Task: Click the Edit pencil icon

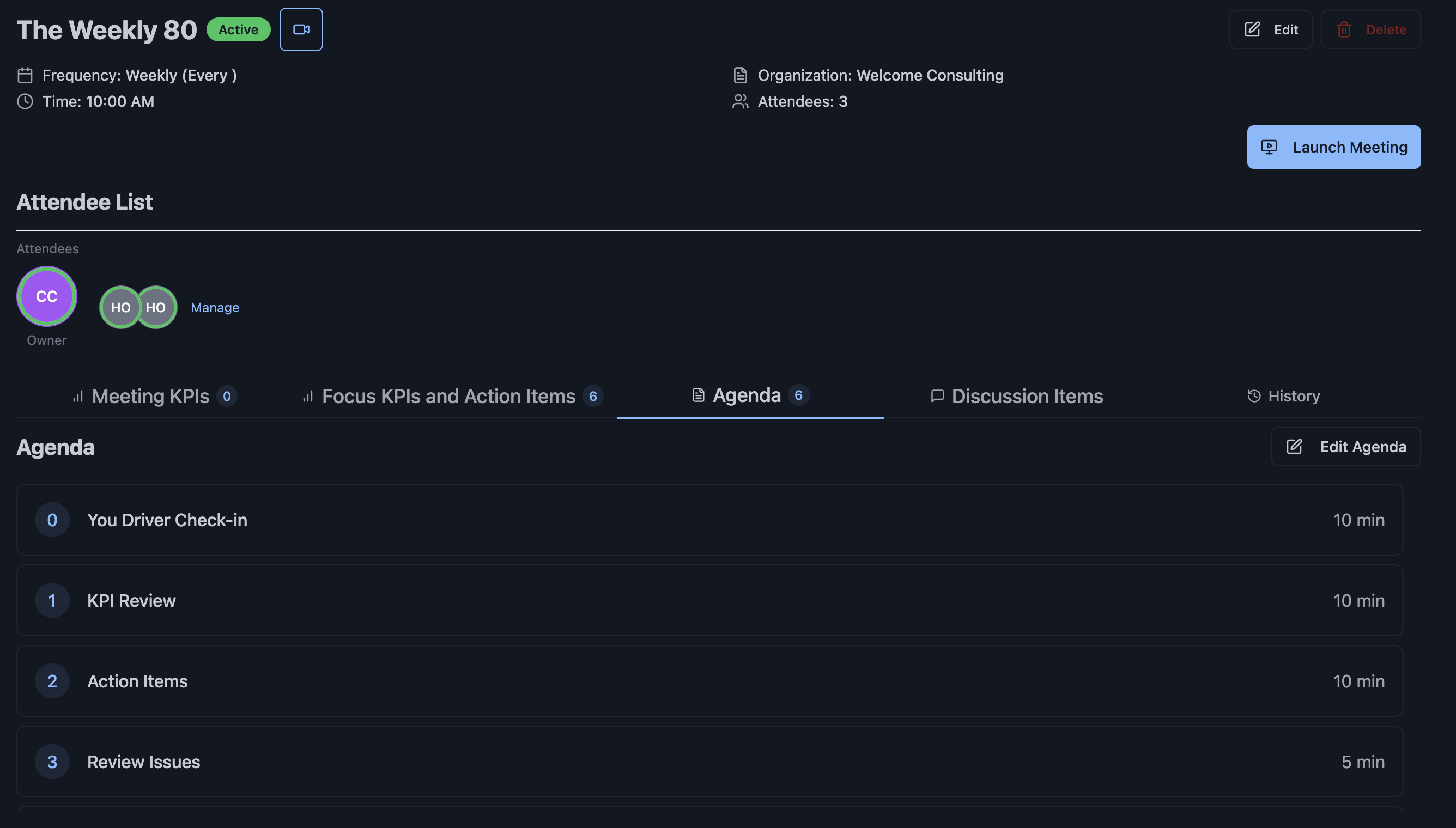Action: [x=1252, y=29]
